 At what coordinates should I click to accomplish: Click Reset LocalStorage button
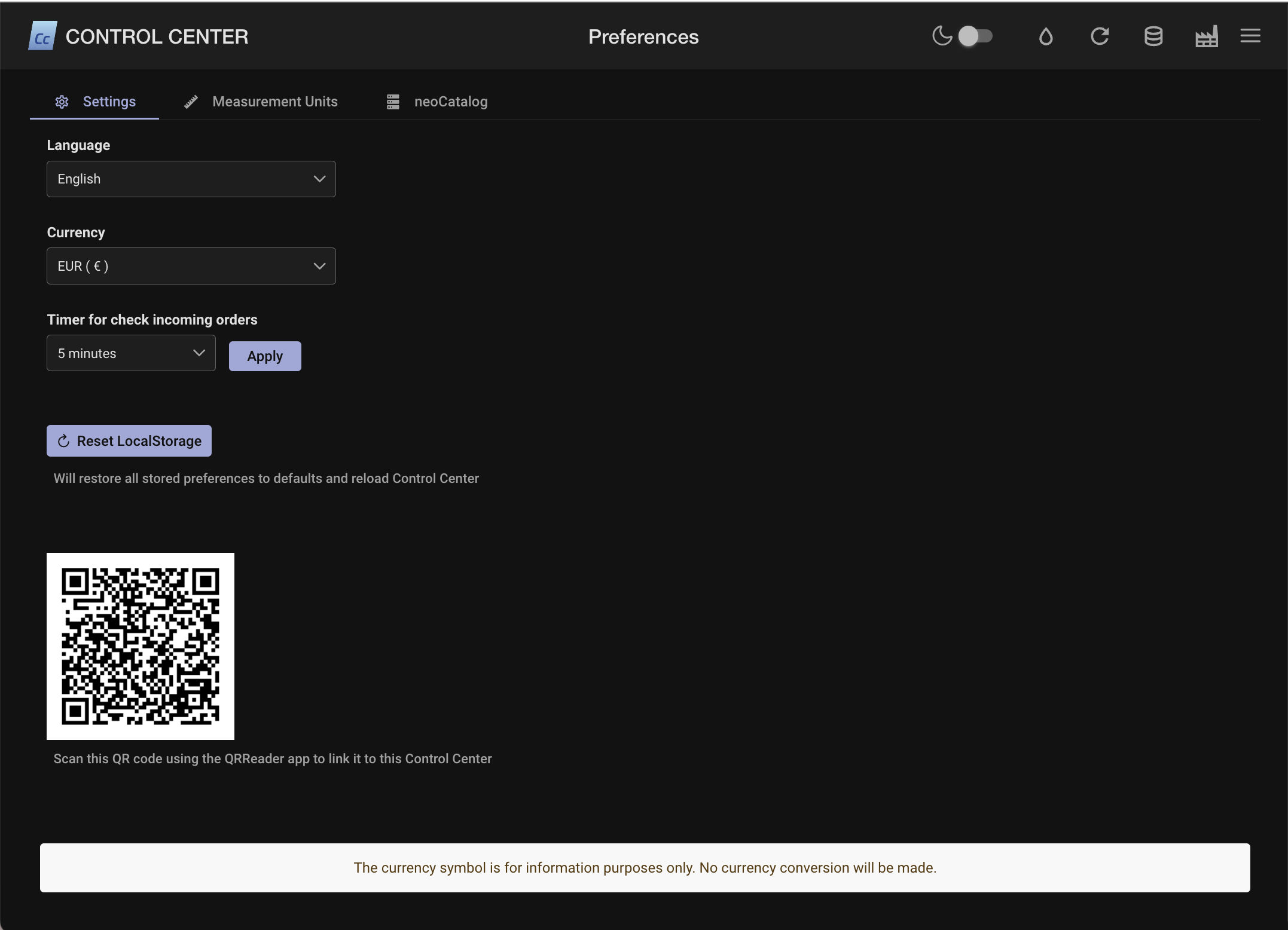click(x=129, y=441)
